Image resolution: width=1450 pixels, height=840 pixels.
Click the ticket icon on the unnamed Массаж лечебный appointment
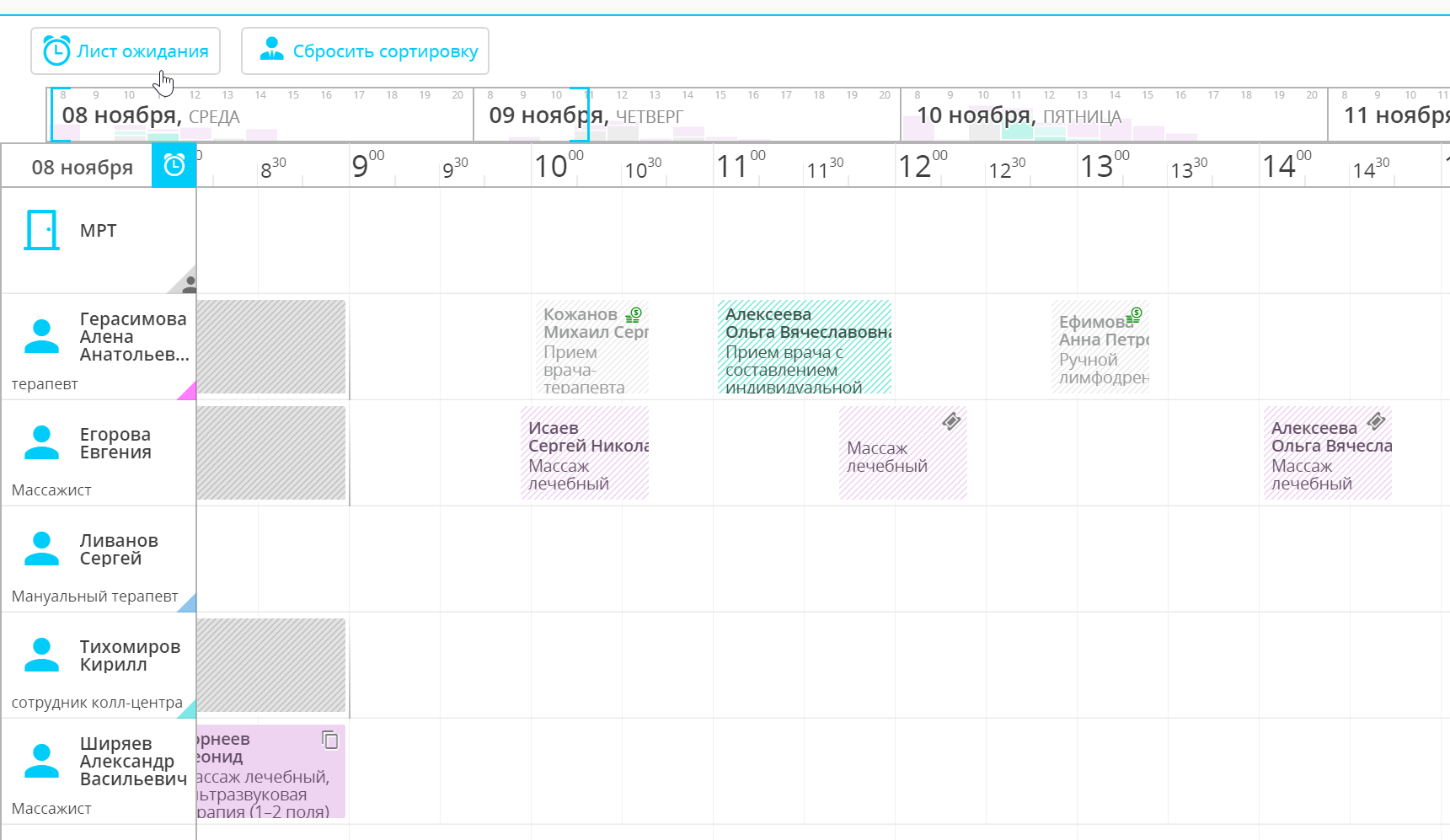pos(951,421)
